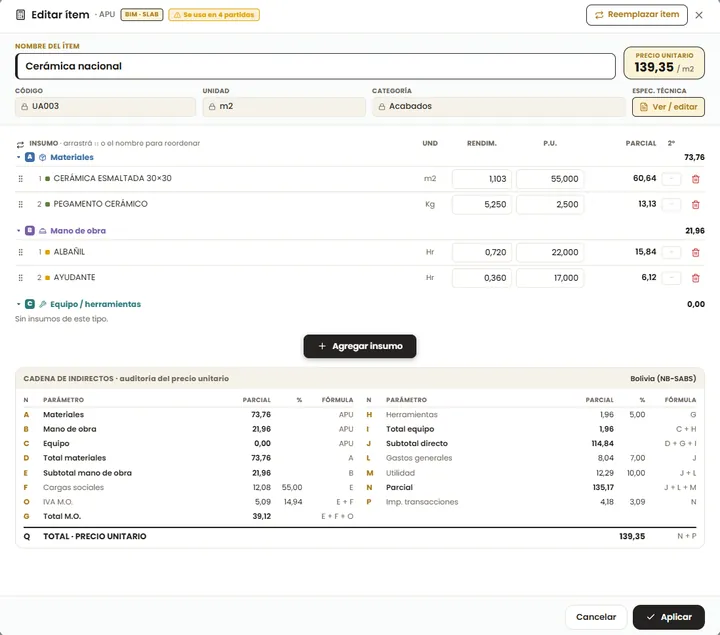Edit the AYUDANTE rendimiento 0,360
720x635 pixels.
coord(482,278)
